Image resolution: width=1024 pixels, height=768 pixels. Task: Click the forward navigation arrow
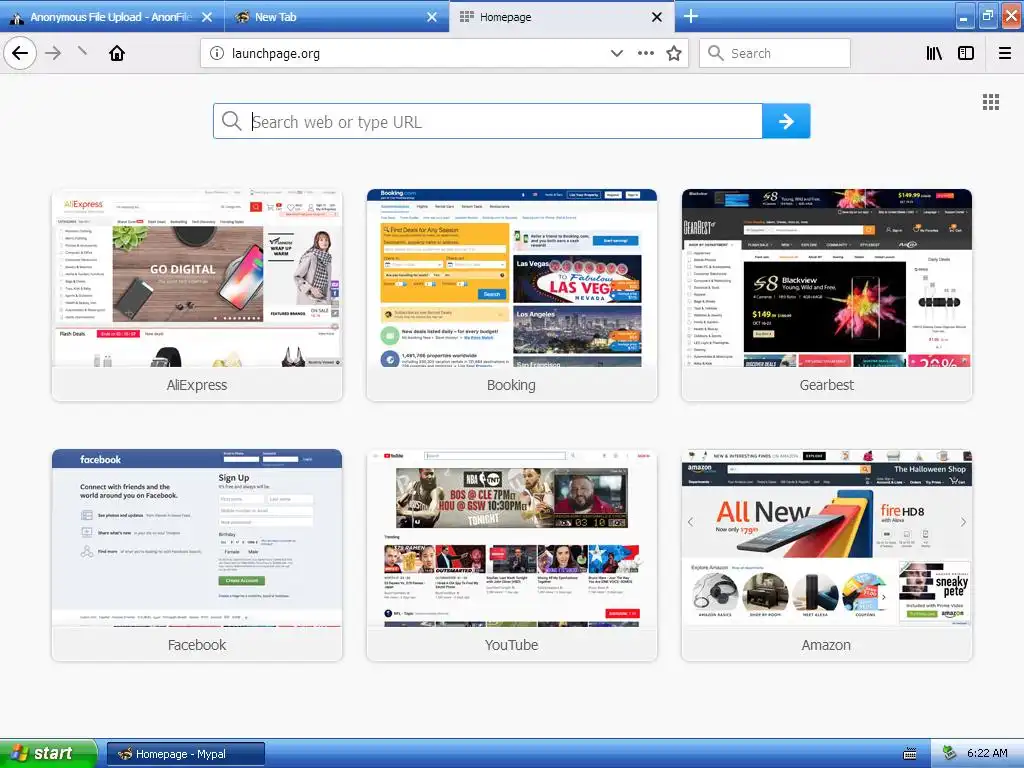click(x=54, y=53)
